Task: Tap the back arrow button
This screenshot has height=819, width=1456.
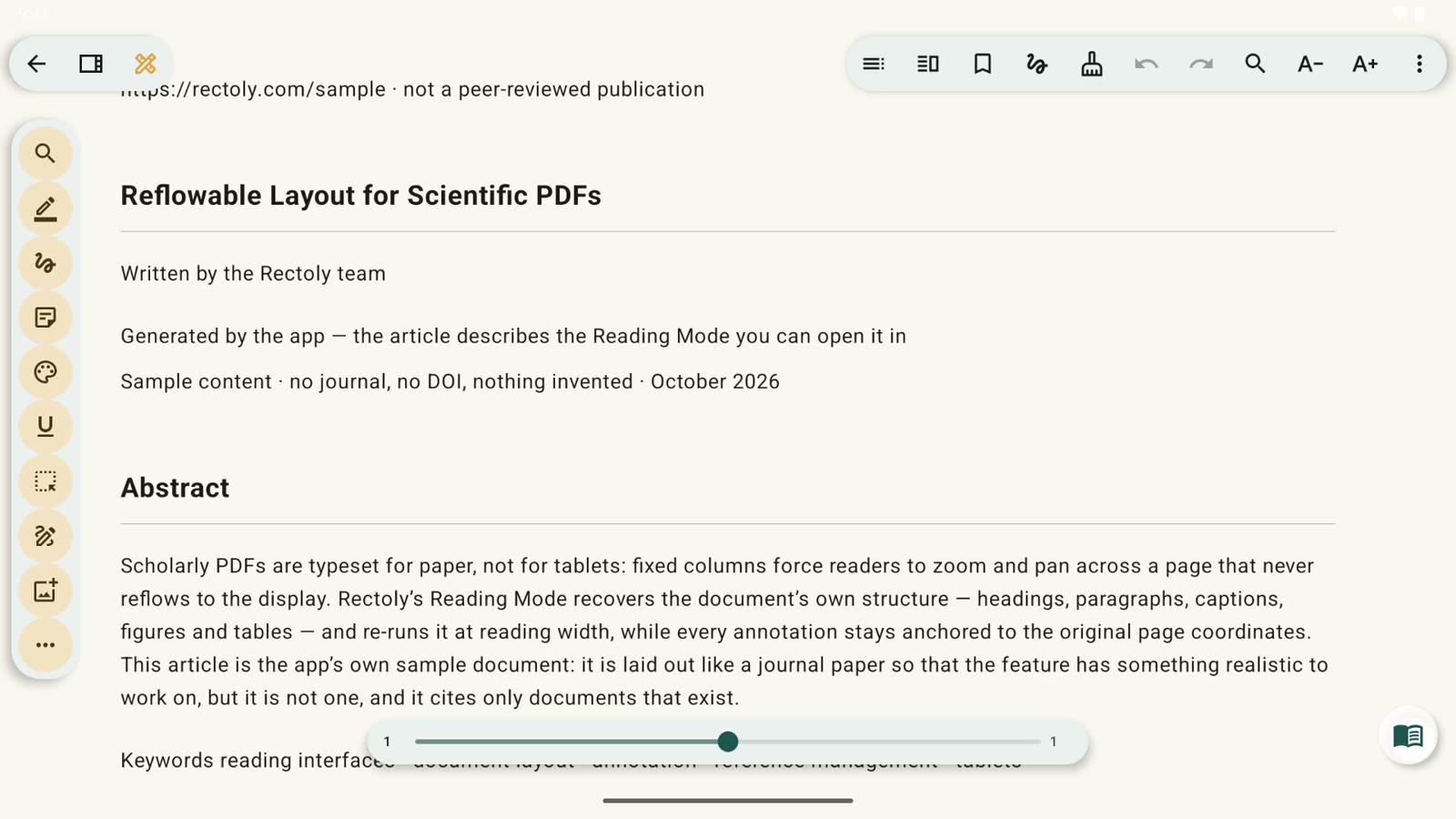Action: [36, 64]
